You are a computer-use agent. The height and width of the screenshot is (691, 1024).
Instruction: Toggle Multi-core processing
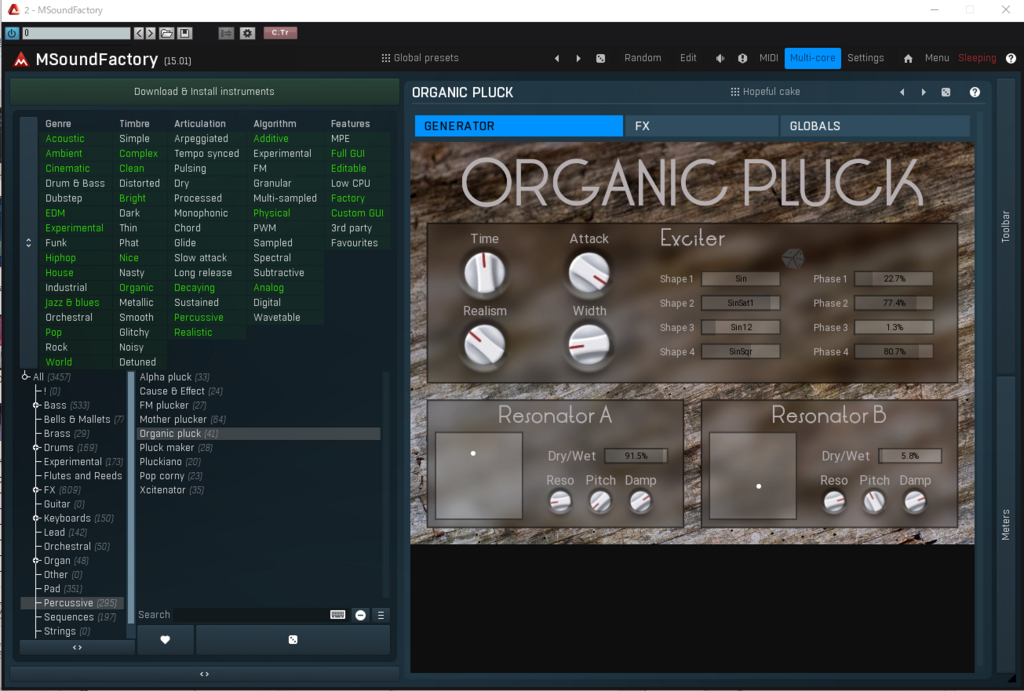click(x=812, y=58)
